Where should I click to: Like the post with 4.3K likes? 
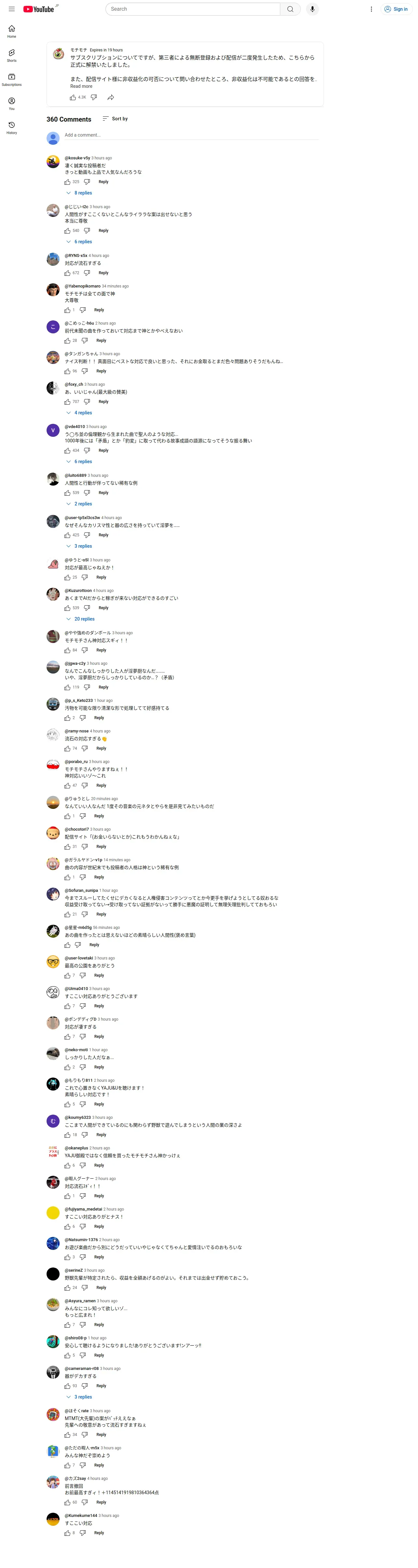73,97
